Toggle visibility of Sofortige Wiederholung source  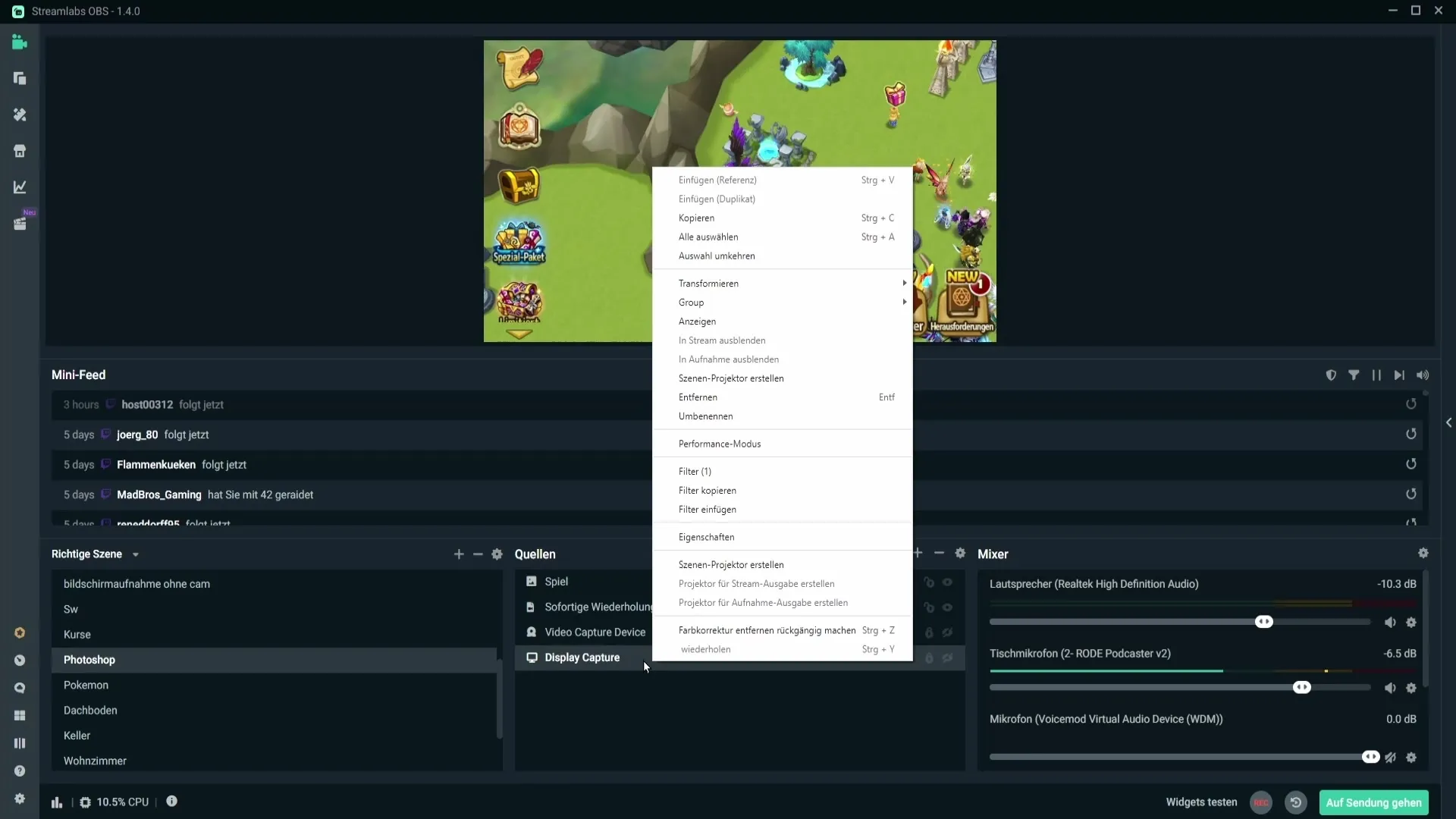point(948,607)
